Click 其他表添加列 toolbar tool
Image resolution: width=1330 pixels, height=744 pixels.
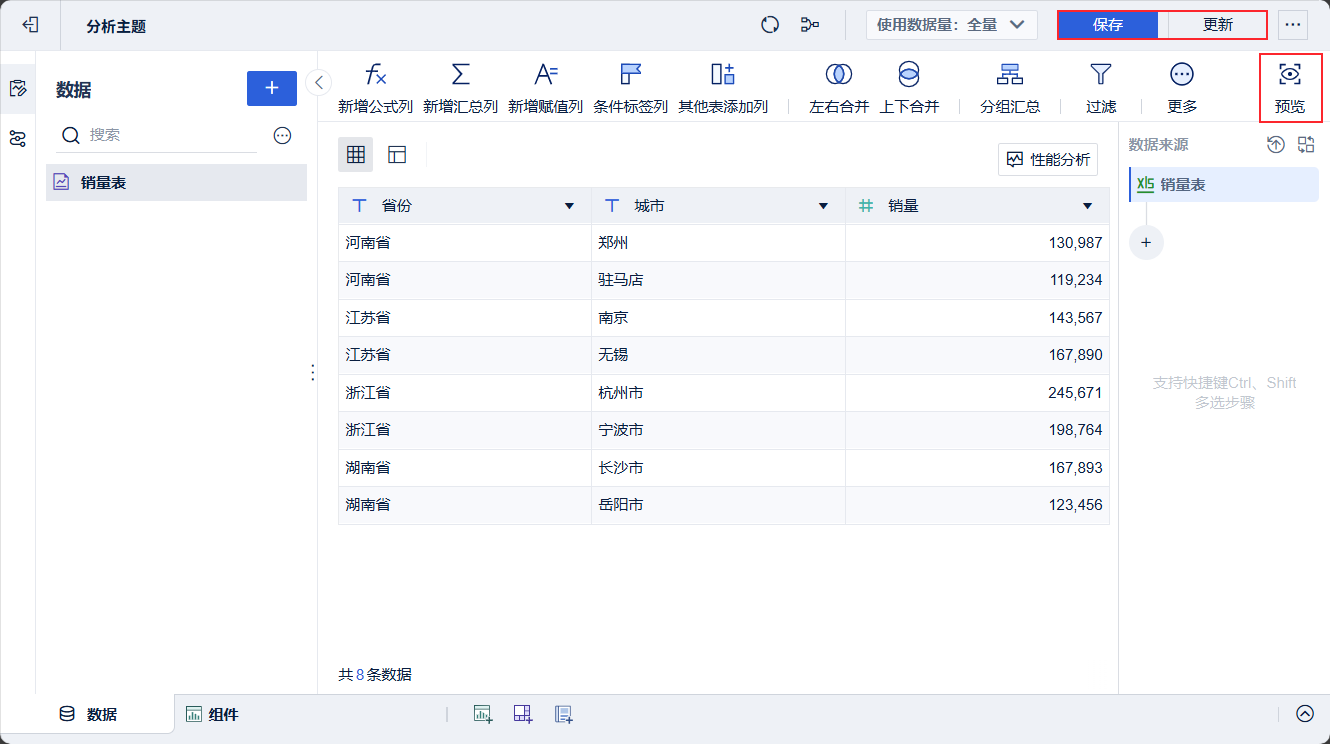coord(723,88)
